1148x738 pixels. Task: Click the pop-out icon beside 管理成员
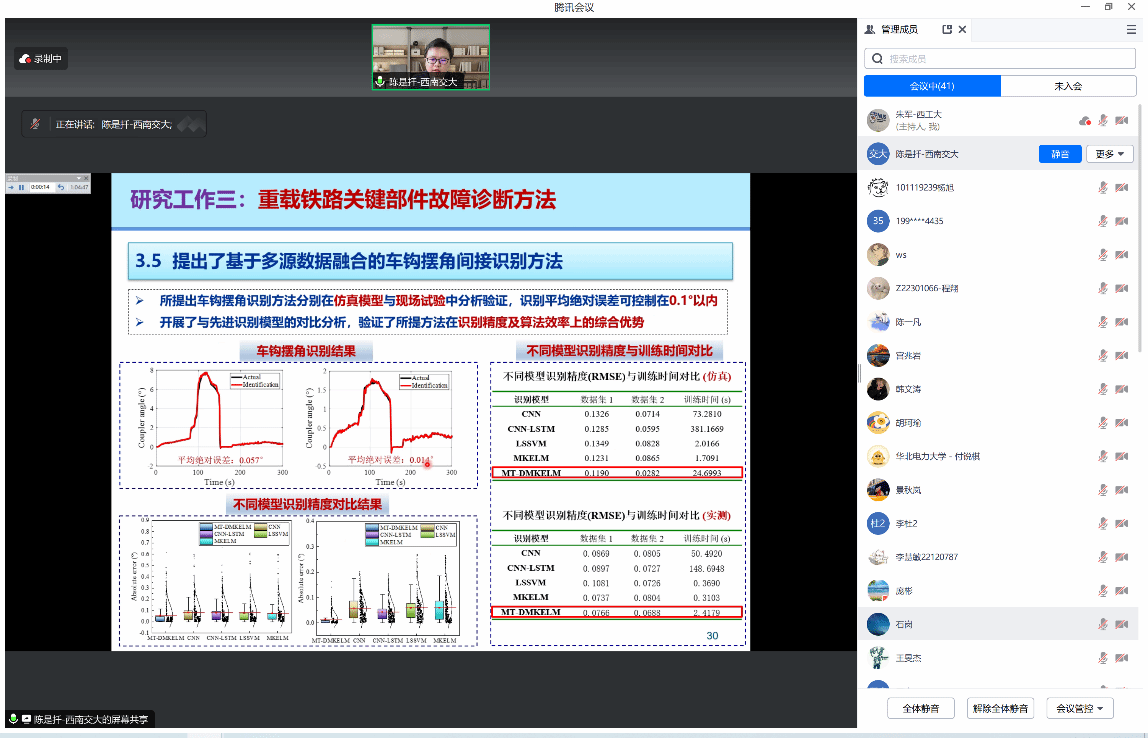click(x=947, y=30)
